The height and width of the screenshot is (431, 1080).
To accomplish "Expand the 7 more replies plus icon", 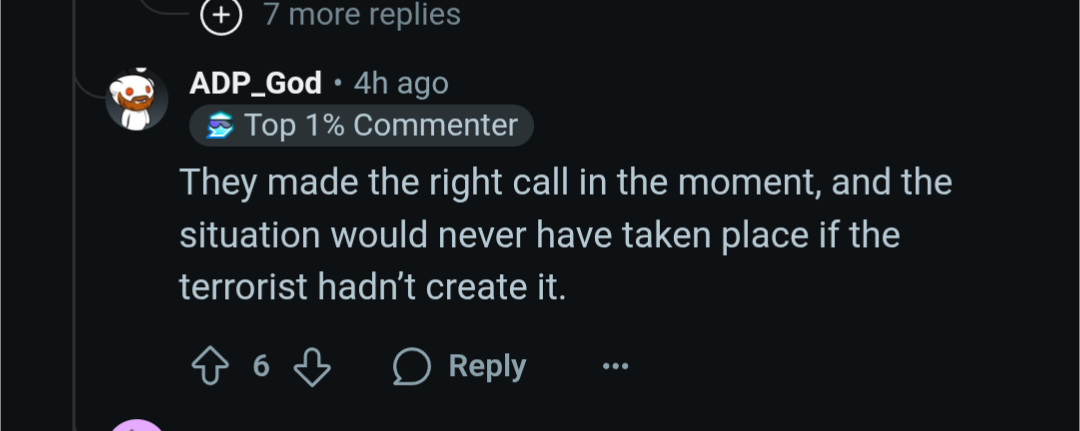I will click(x=222, y=15).
